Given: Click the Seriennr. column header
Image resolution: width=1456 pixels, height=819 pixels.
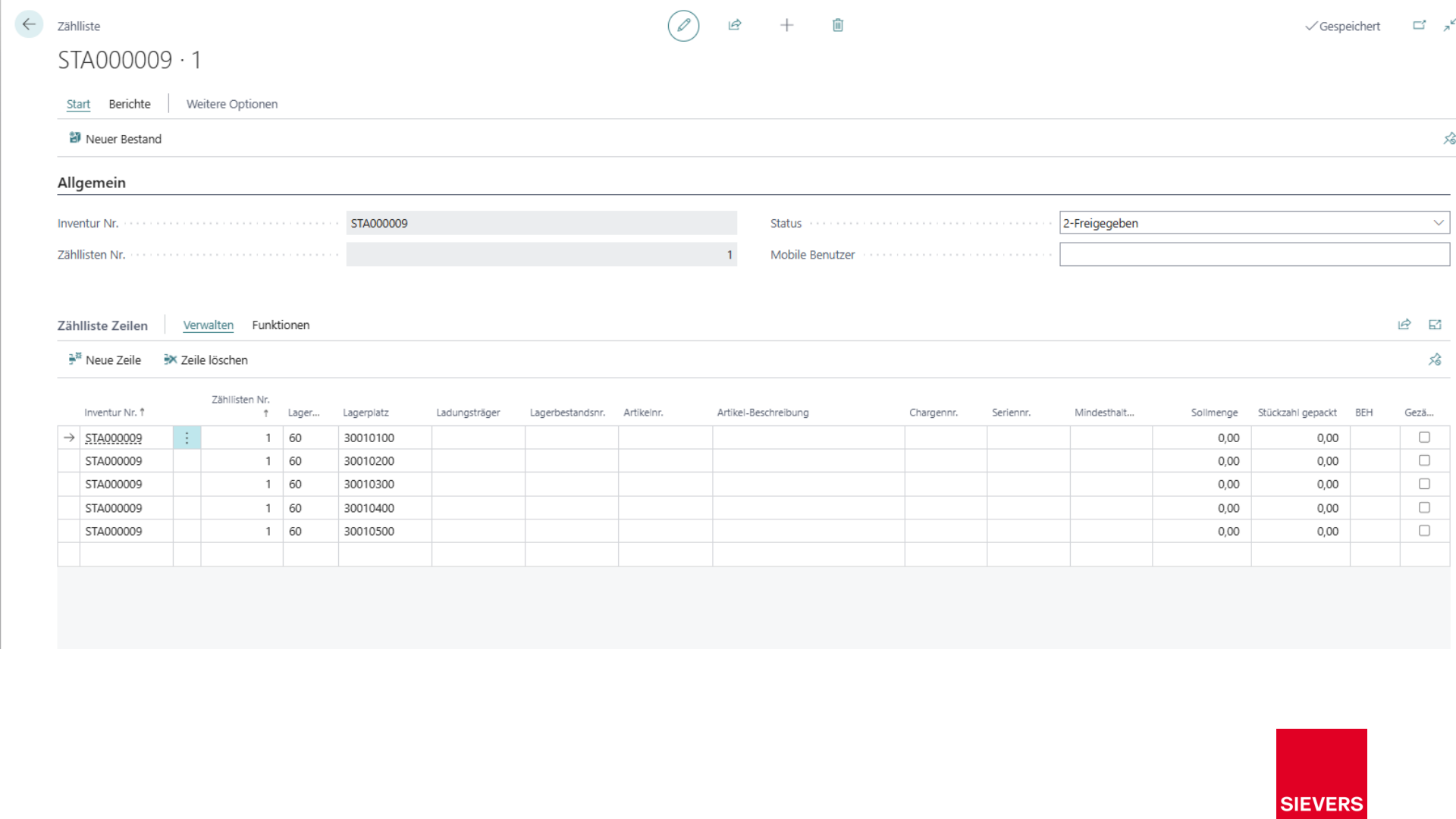Looking at the screenshot, I should click(x=1011, y=413).
